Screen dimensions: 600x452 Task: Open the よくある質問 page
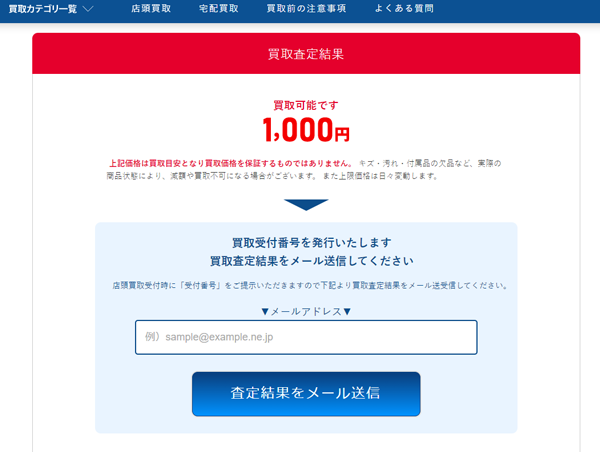(x=404, y=8)
